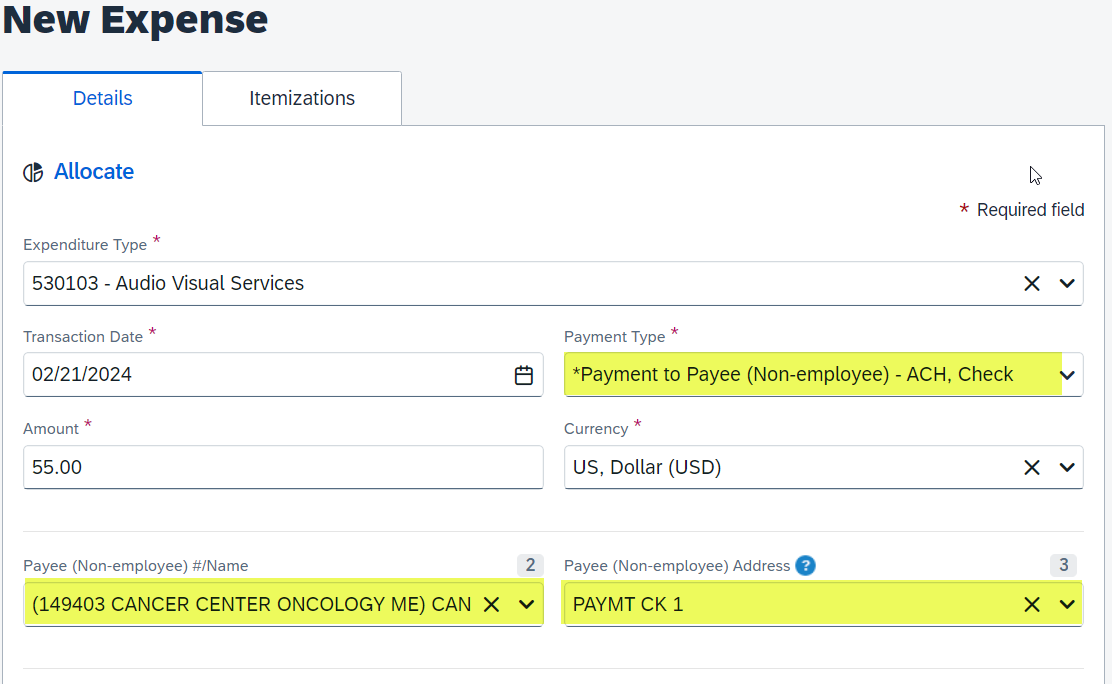Screen dimensions: 1112x684
Task: Select the Details tab
Action: [x=102, y=98]
